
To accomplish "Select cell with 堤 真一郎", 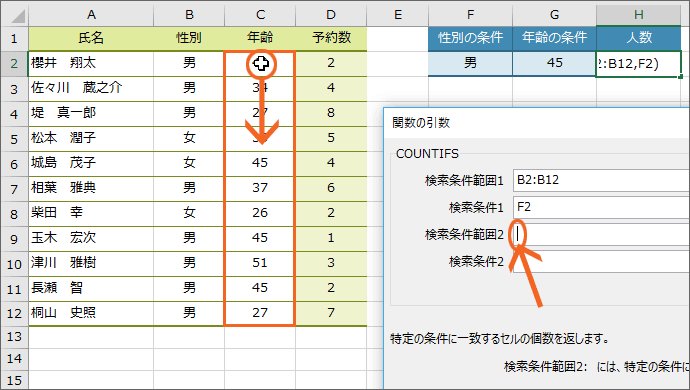I will click(91, 114).
